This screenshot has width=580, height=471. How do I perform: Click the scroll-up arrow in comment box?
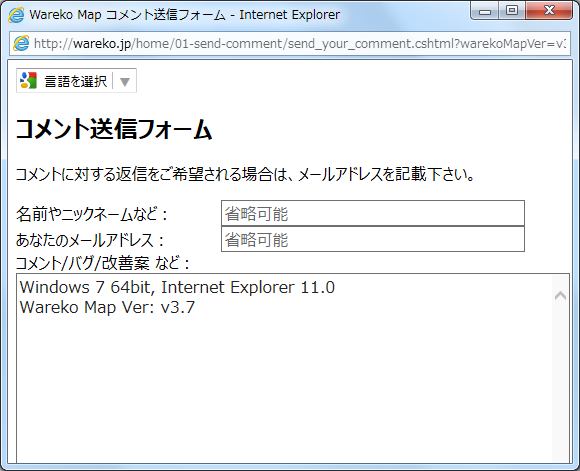(560, 295)
